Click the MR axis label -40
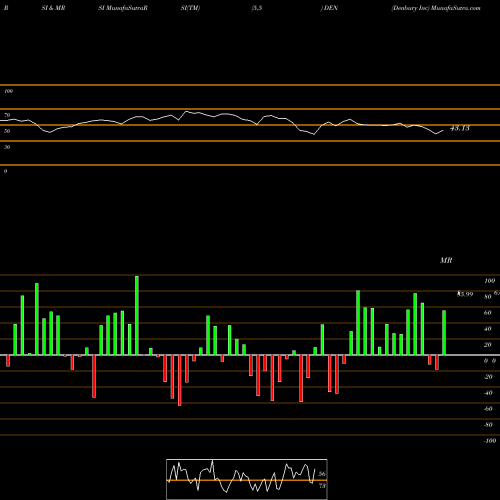Viewport: 500px width, 500px height. pyautogui.click(x=488, y=393)
